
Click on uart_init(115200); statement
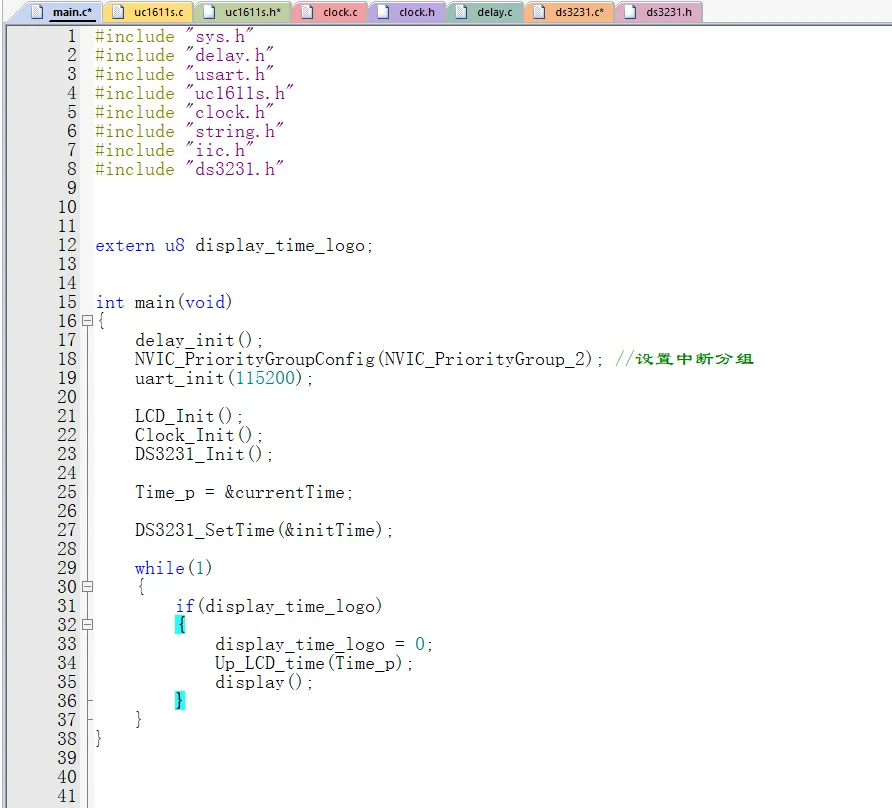point(224,378)
